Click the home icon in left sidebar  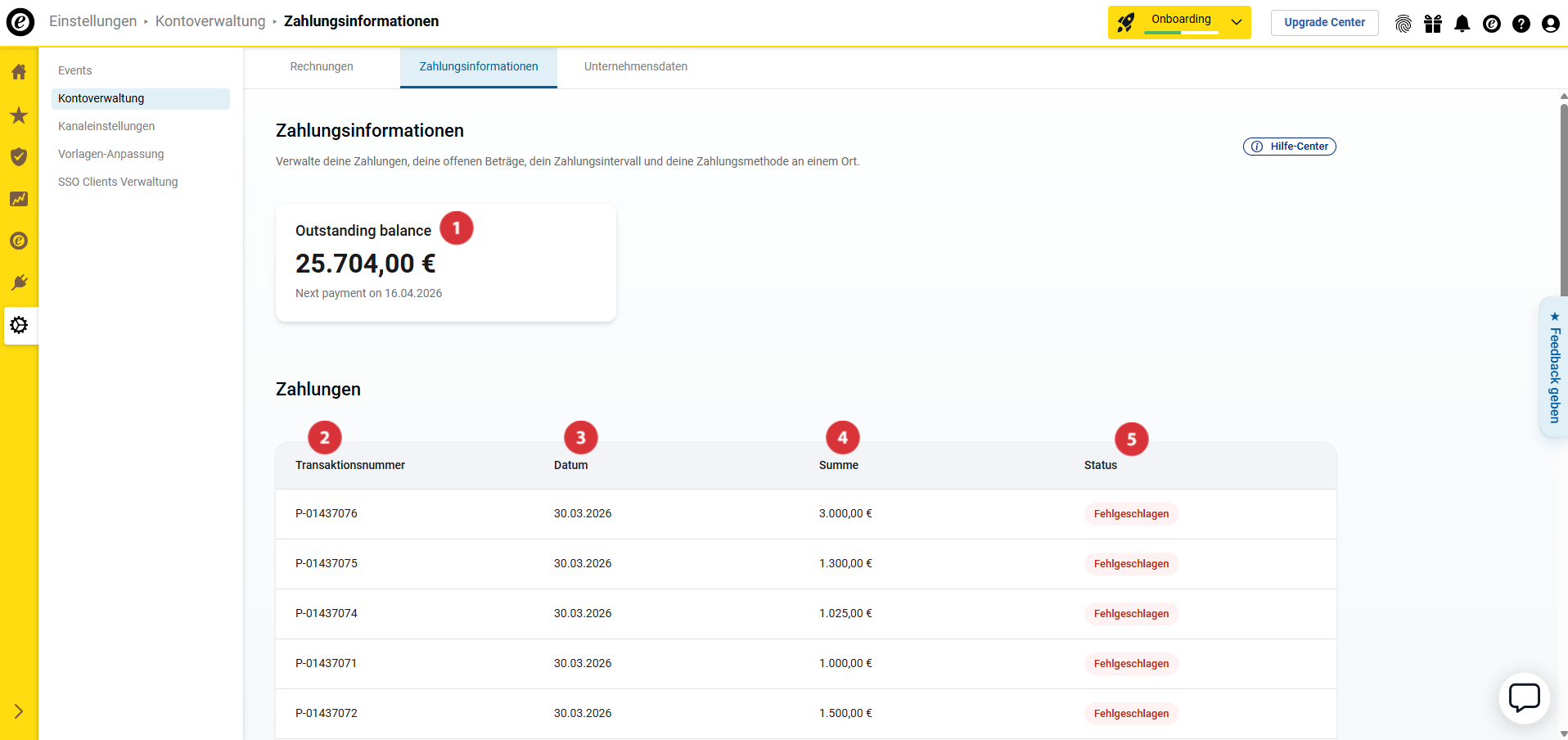(19, 72)
